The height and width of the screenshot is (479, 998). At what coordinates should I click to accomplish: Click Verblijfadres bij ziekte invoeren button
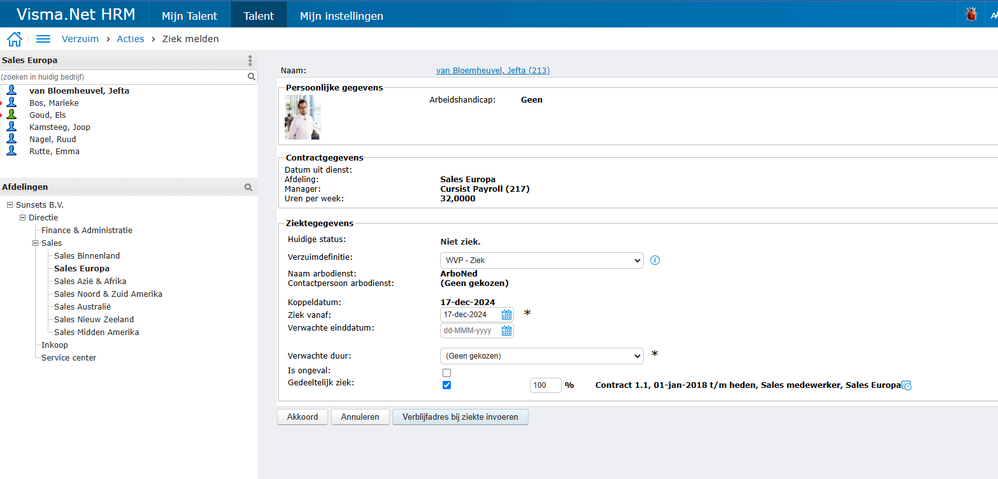[460, 417]
